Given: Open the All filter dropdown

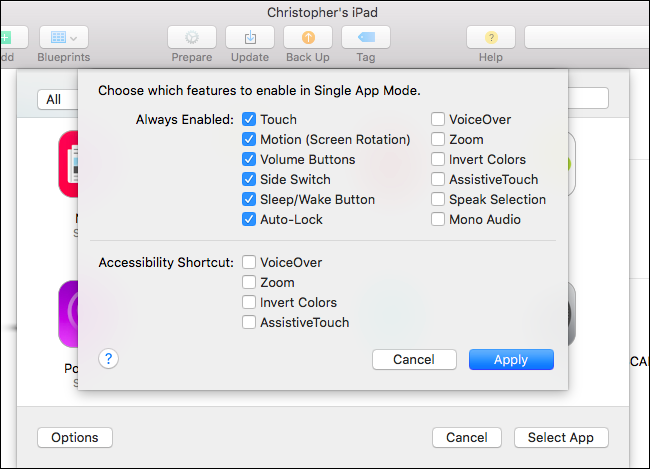Looking at the screenshot, I should [x=58, y=99].
